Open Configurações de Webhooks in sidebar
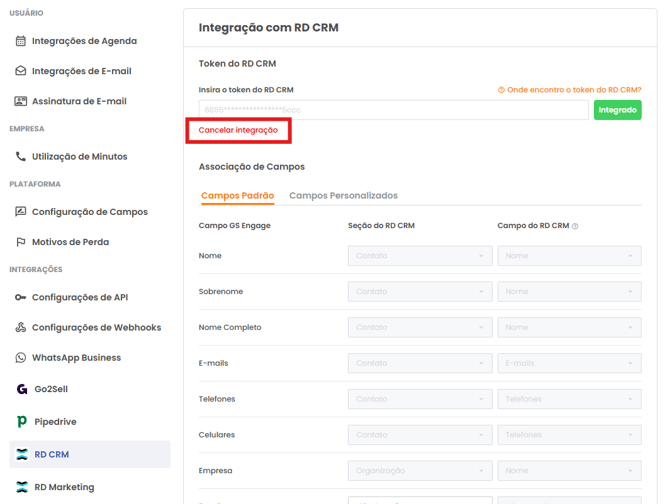 (x=96, y=328)
